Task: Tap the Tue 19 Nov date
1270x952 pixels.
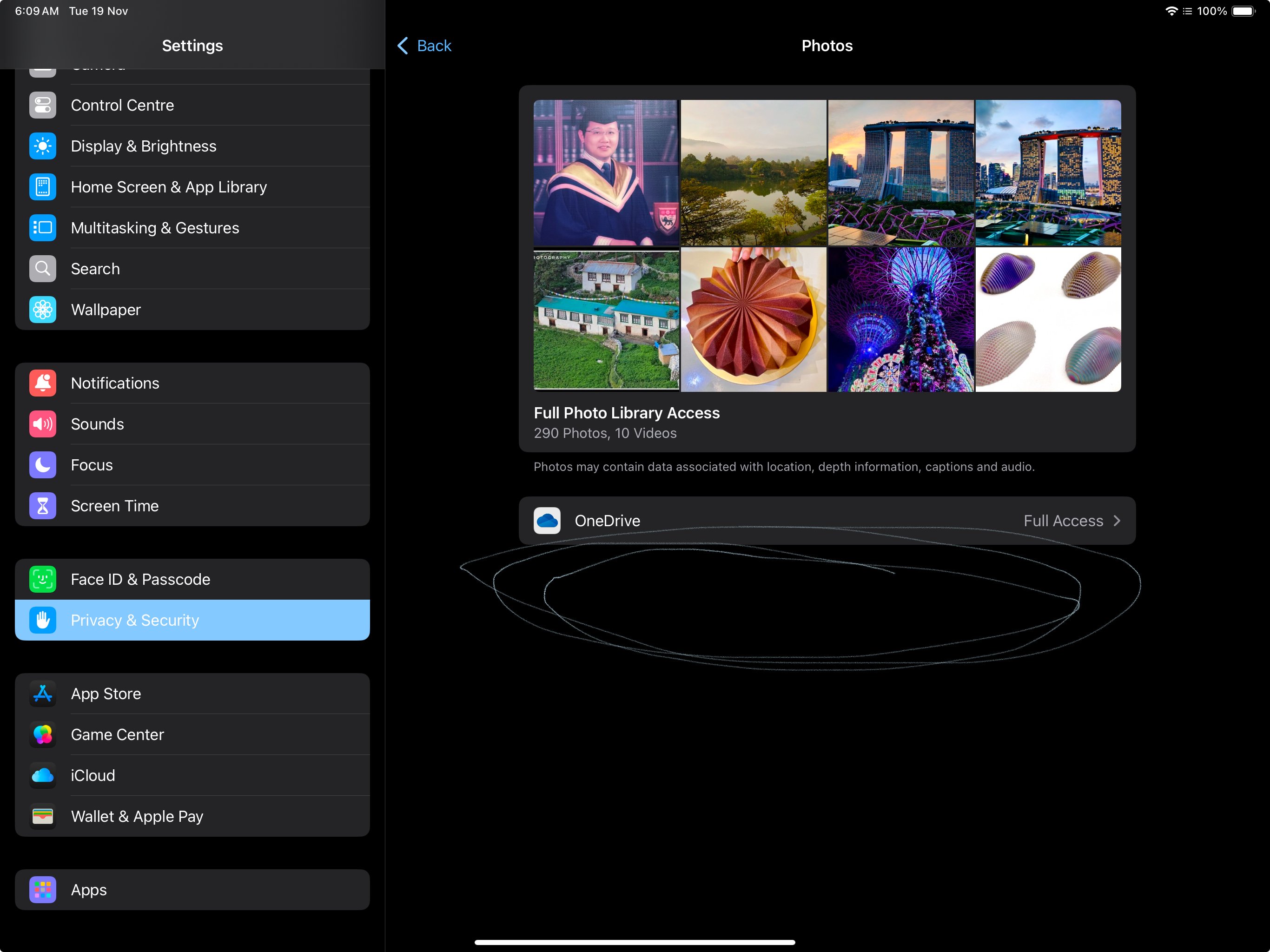Action: 98,11
